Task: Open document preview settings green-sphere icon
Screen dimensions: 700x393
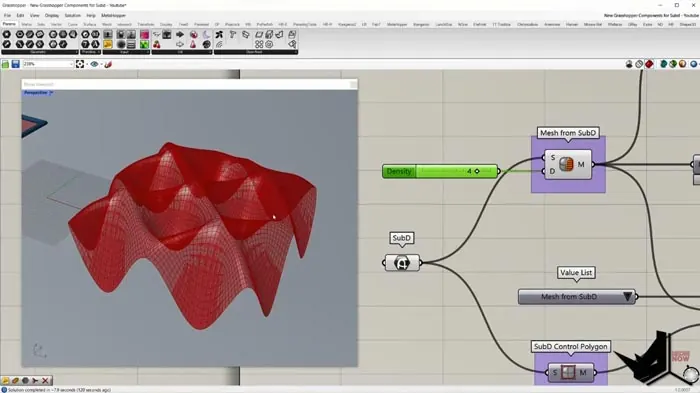Action: click(x=673, y=64)
